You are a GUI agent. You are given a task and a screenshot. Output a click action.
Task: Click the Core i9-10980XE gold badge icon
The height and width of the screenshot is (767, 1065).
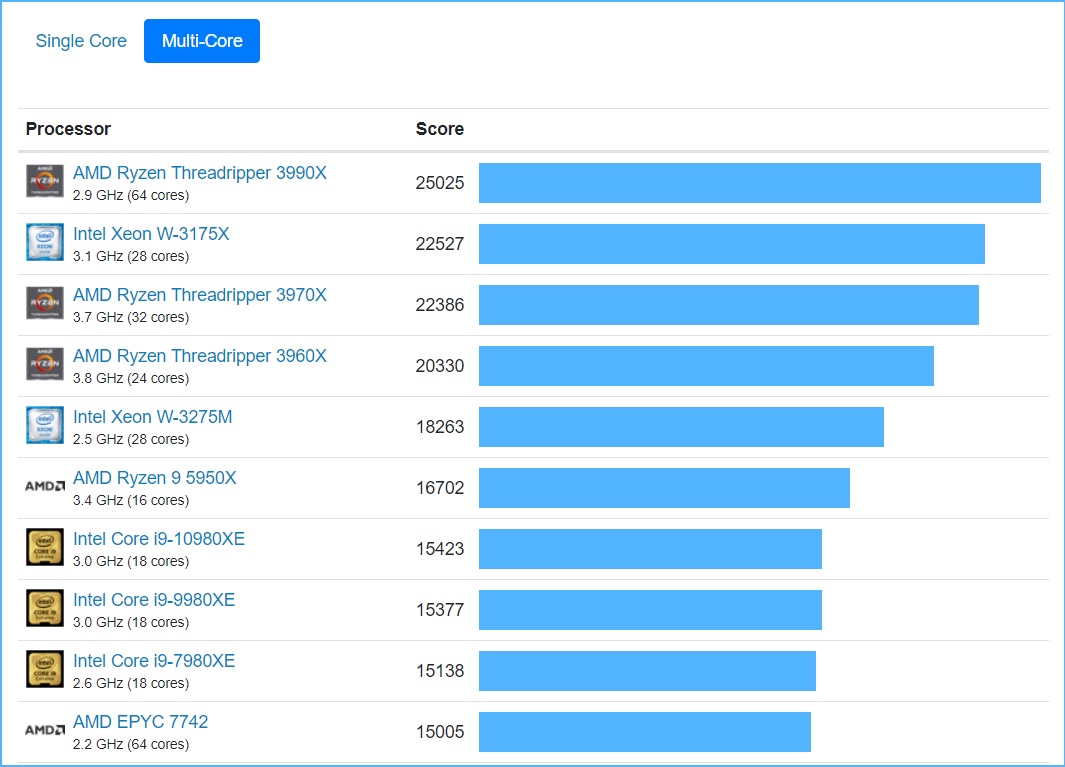[x=45, y=548]
